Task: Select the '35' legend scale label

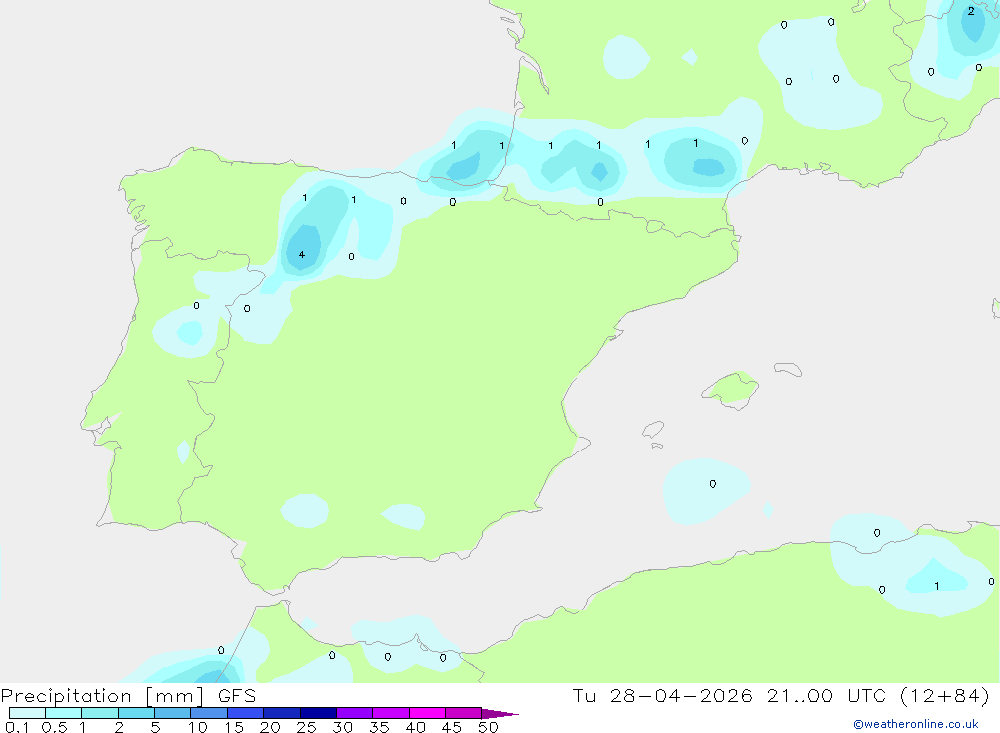Action: (379, 727)
